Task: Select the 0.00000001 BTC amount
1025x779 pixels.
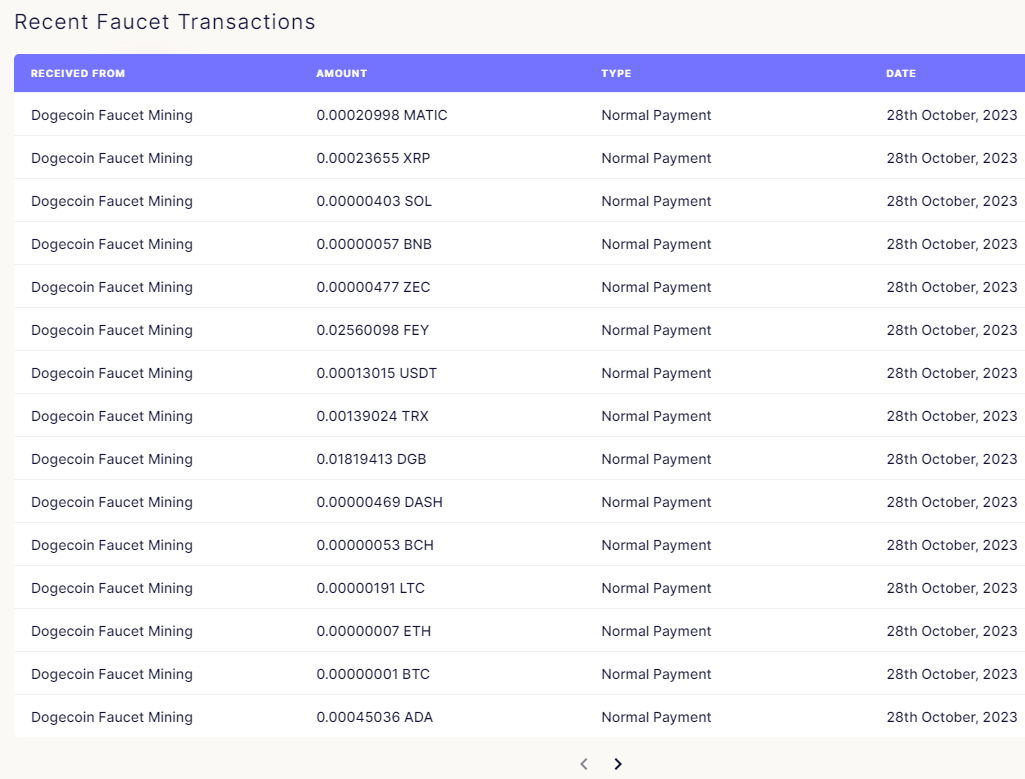Action: pyautogui.click(x=373, y=674)
